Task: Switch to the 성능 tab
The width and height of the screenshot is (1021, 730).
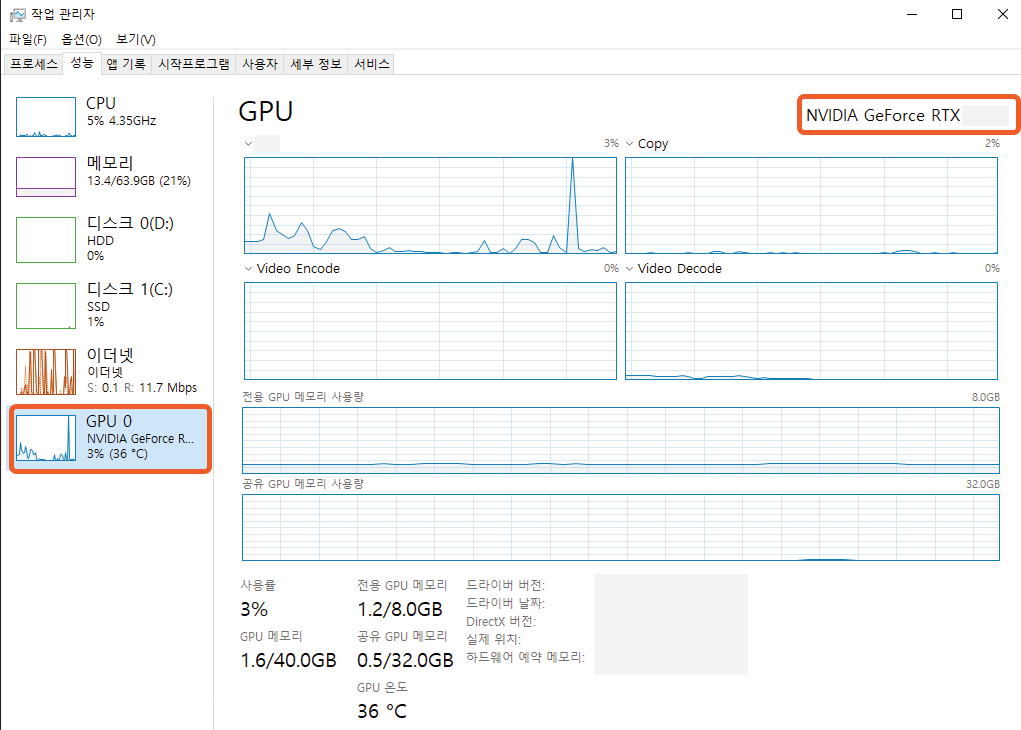Action: [82, 63]
